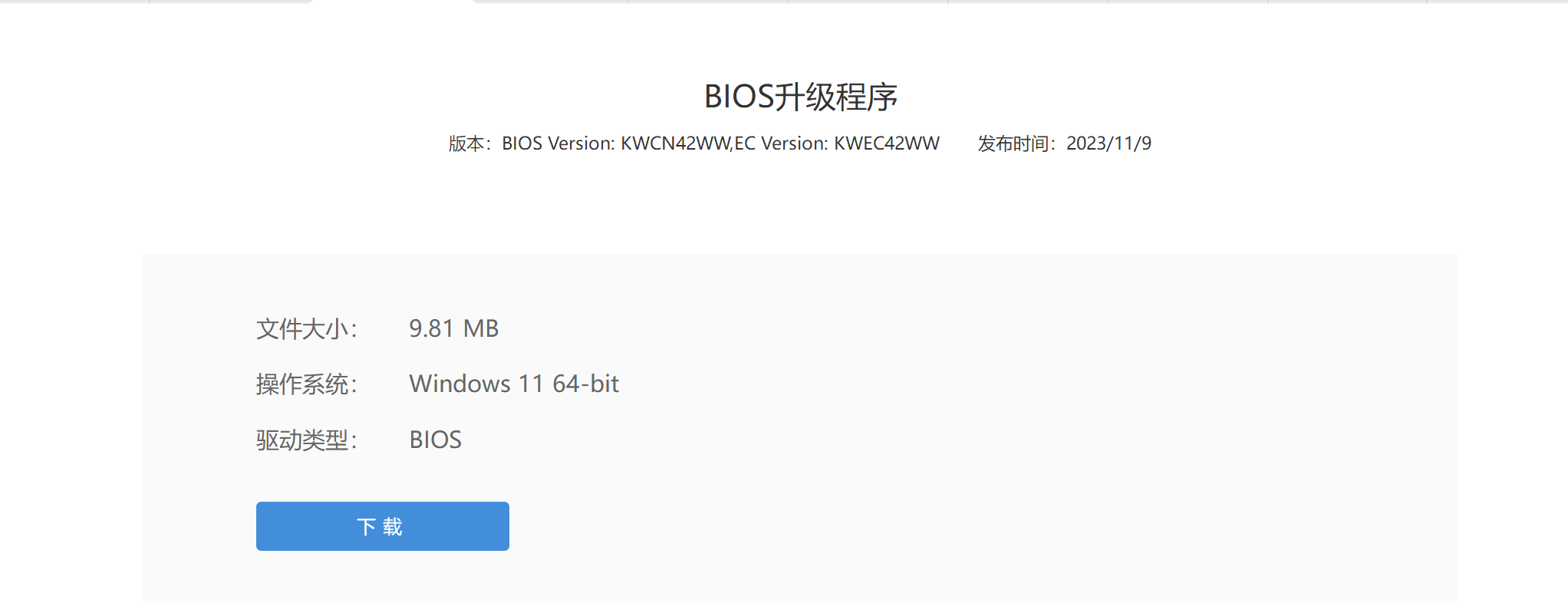Click the 2023/11/9 release date value

[1108, 143]
